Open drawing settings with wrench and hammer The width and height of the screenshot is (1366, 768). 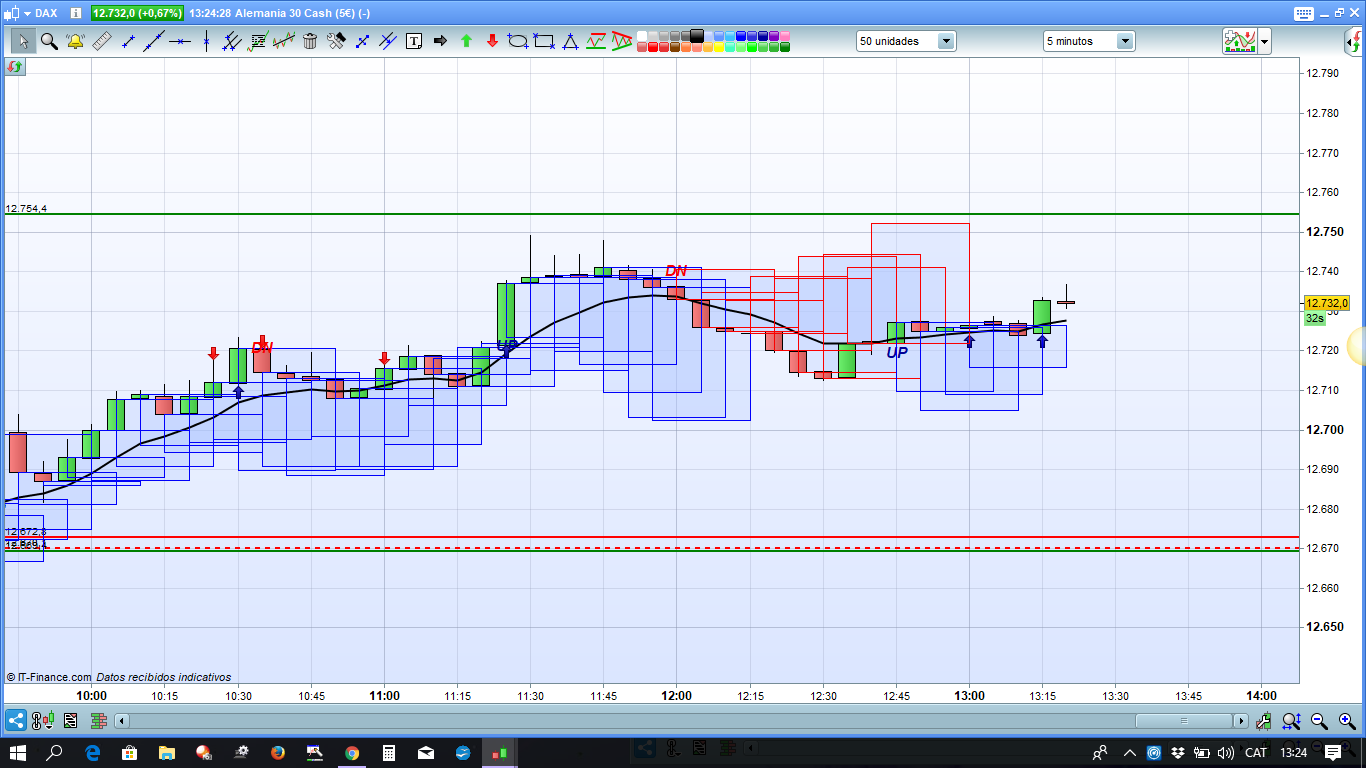(x=336, y=41)
